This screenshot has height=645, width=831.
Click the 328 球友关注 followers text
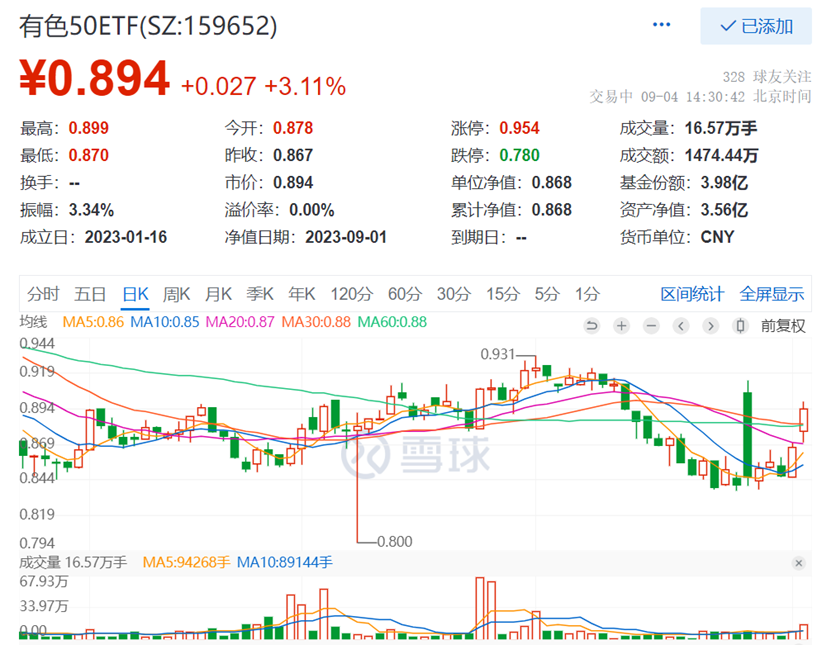[x=766, y=77]
